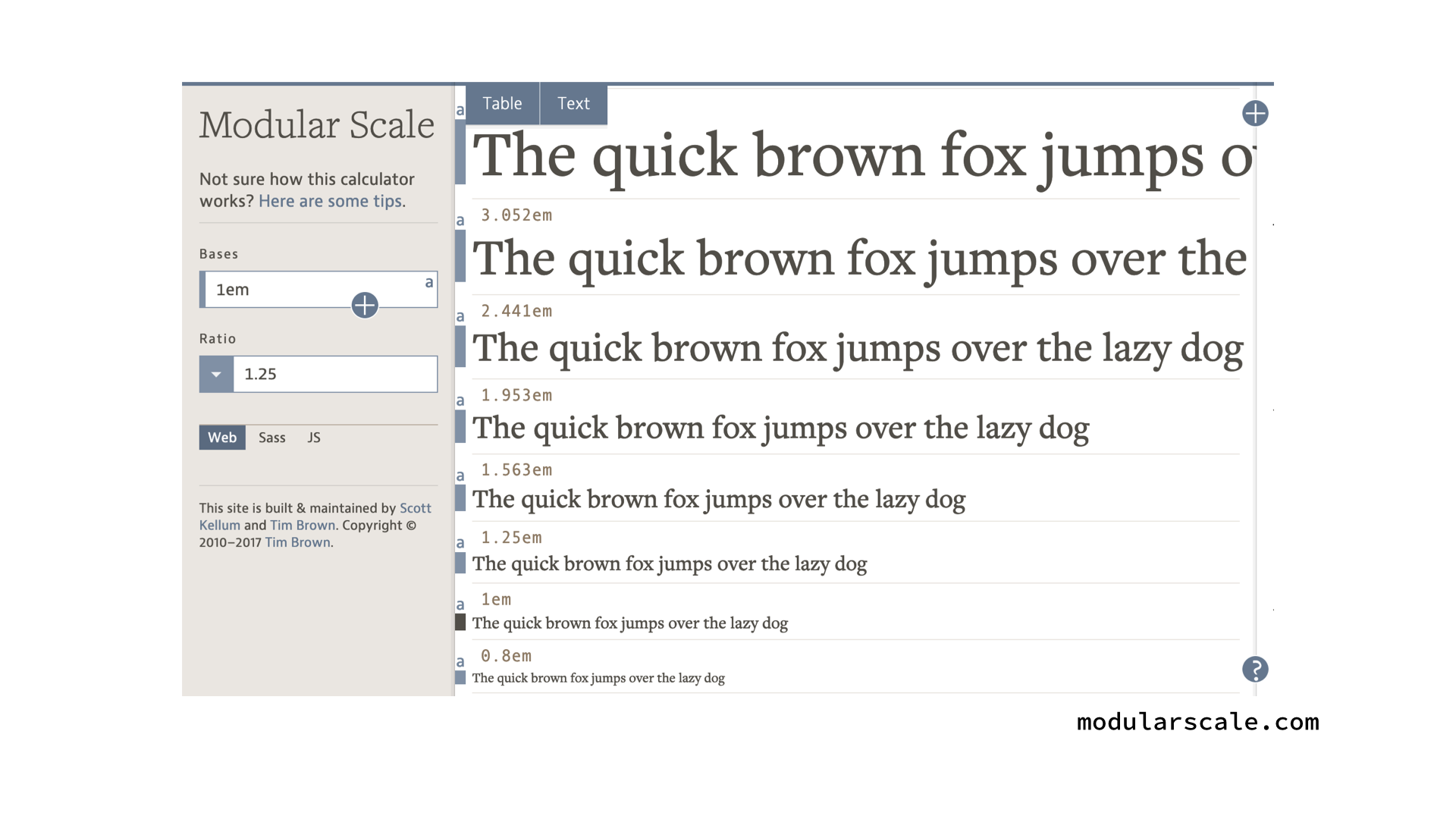Click the 'a' marker beside 1.563em
Viewport: 1456px width, 819px height.
tap(460, 475)
